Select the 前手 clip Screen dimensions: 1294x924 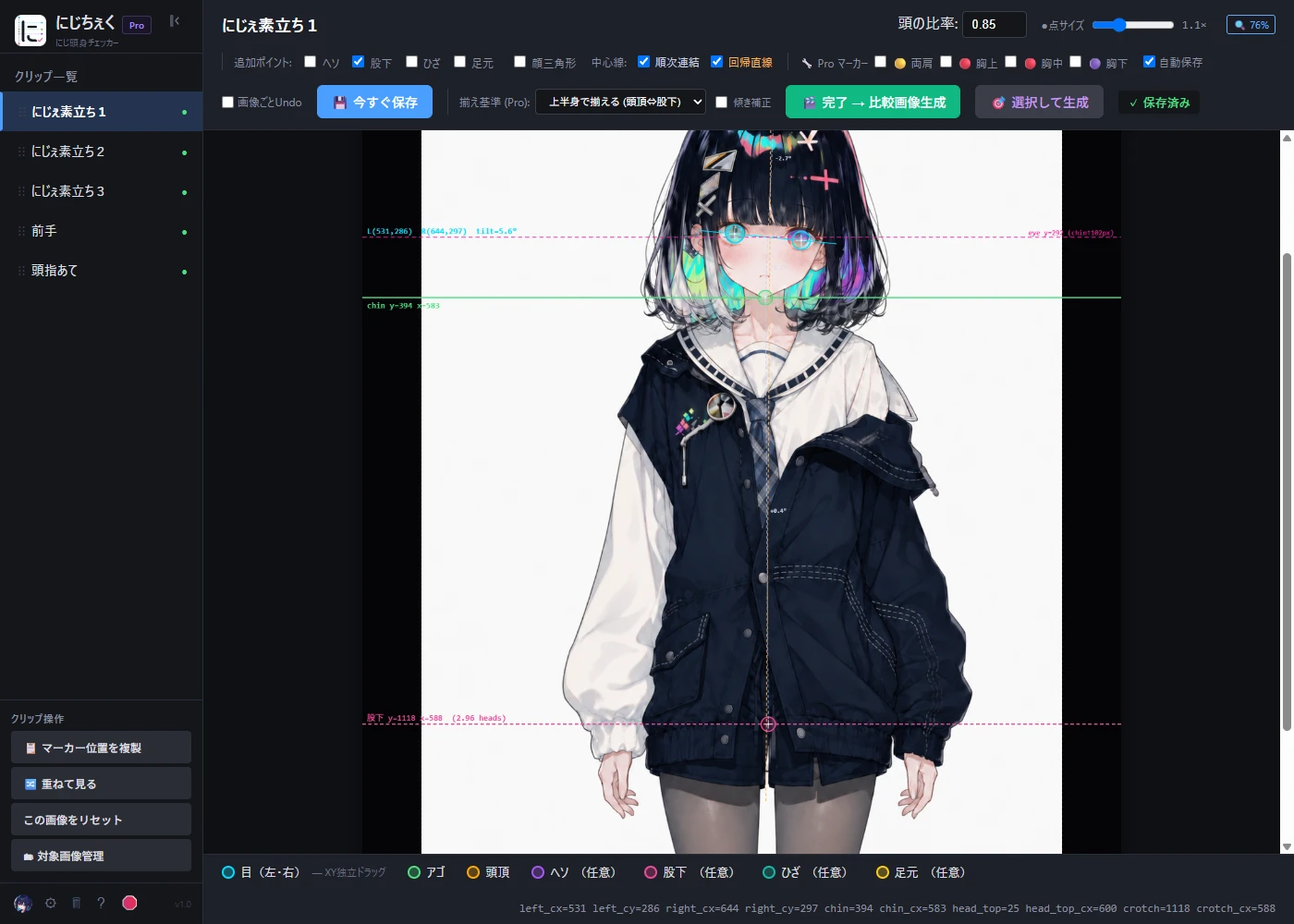(101, 231)
